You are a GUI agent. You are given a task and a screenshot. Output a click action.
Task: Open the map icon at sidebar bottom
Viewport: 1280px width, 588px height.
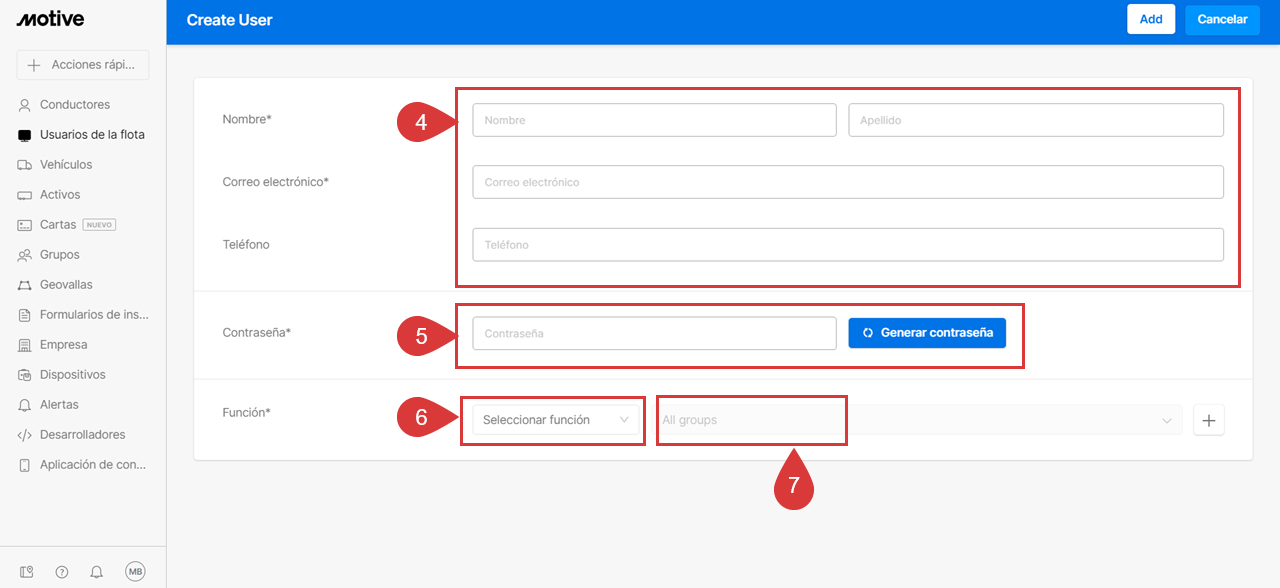pyautogui.click(x=26, y=572)
